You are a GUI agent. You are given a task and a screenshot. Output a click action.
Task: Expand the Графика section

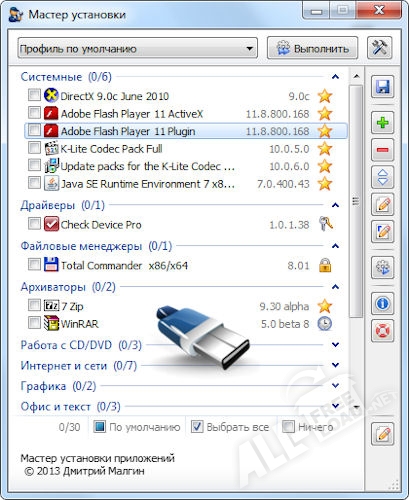[x=335, y=386]
